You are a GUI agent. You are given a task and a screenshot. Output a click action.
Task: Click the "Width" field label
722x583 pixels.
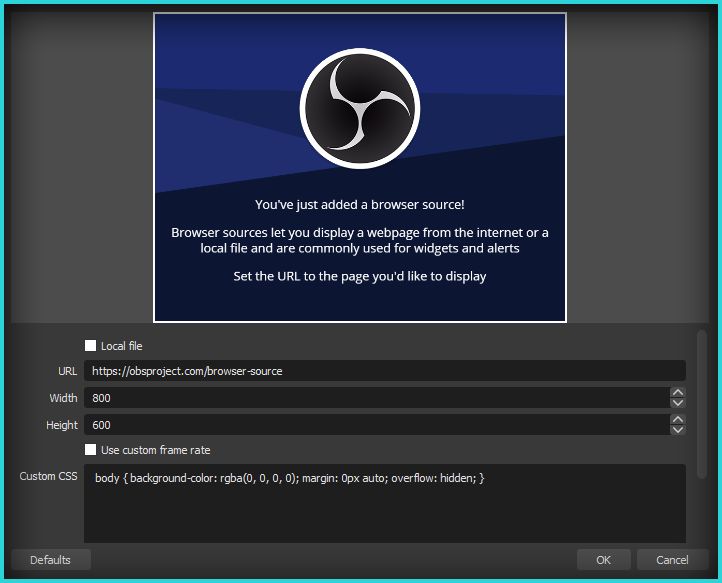(x=64, y=398)
